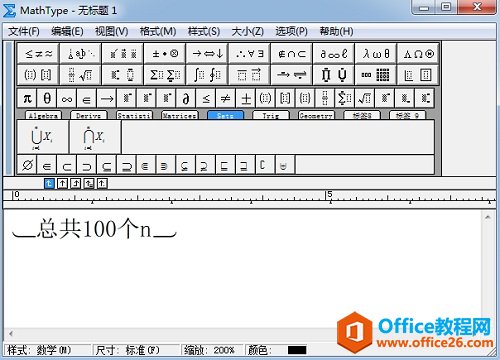Viewport: 500px width, 360px height.
Task: Switch to the Trig tab
Action: [x=271, y=115]
